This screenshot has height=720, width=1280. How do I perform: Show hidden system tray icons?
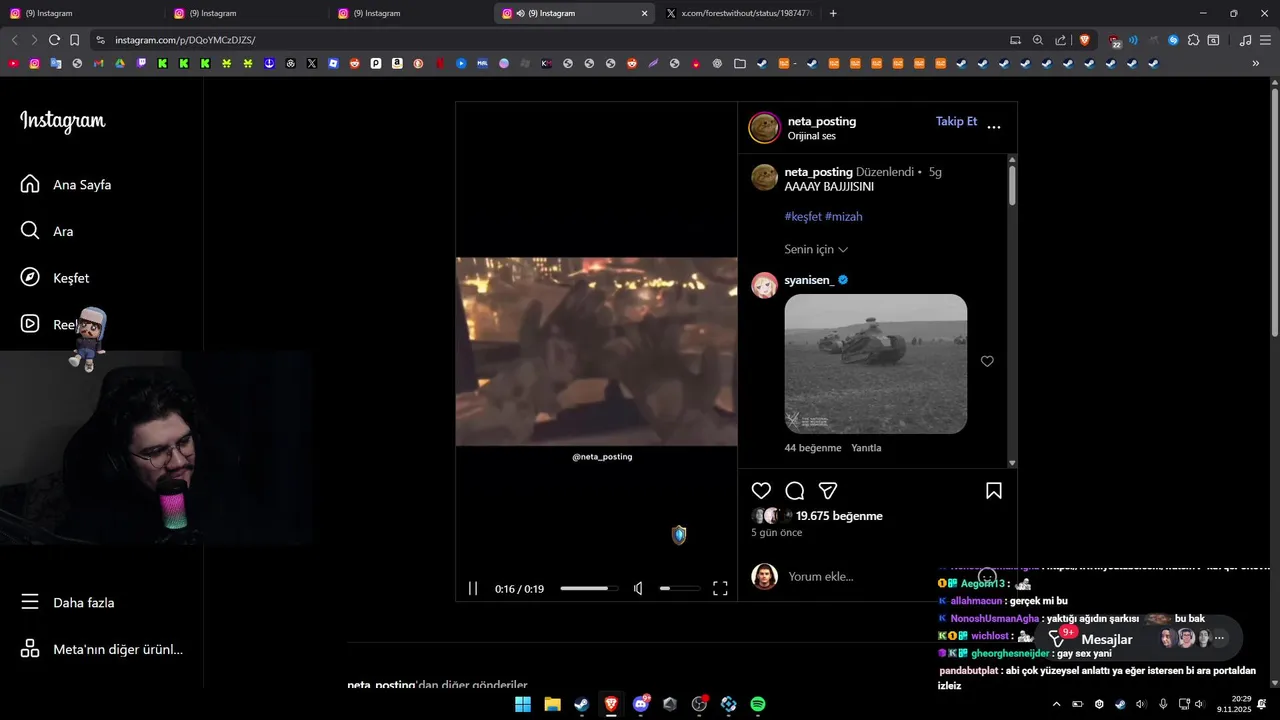pyautogui.click(x=1056, y=704)
